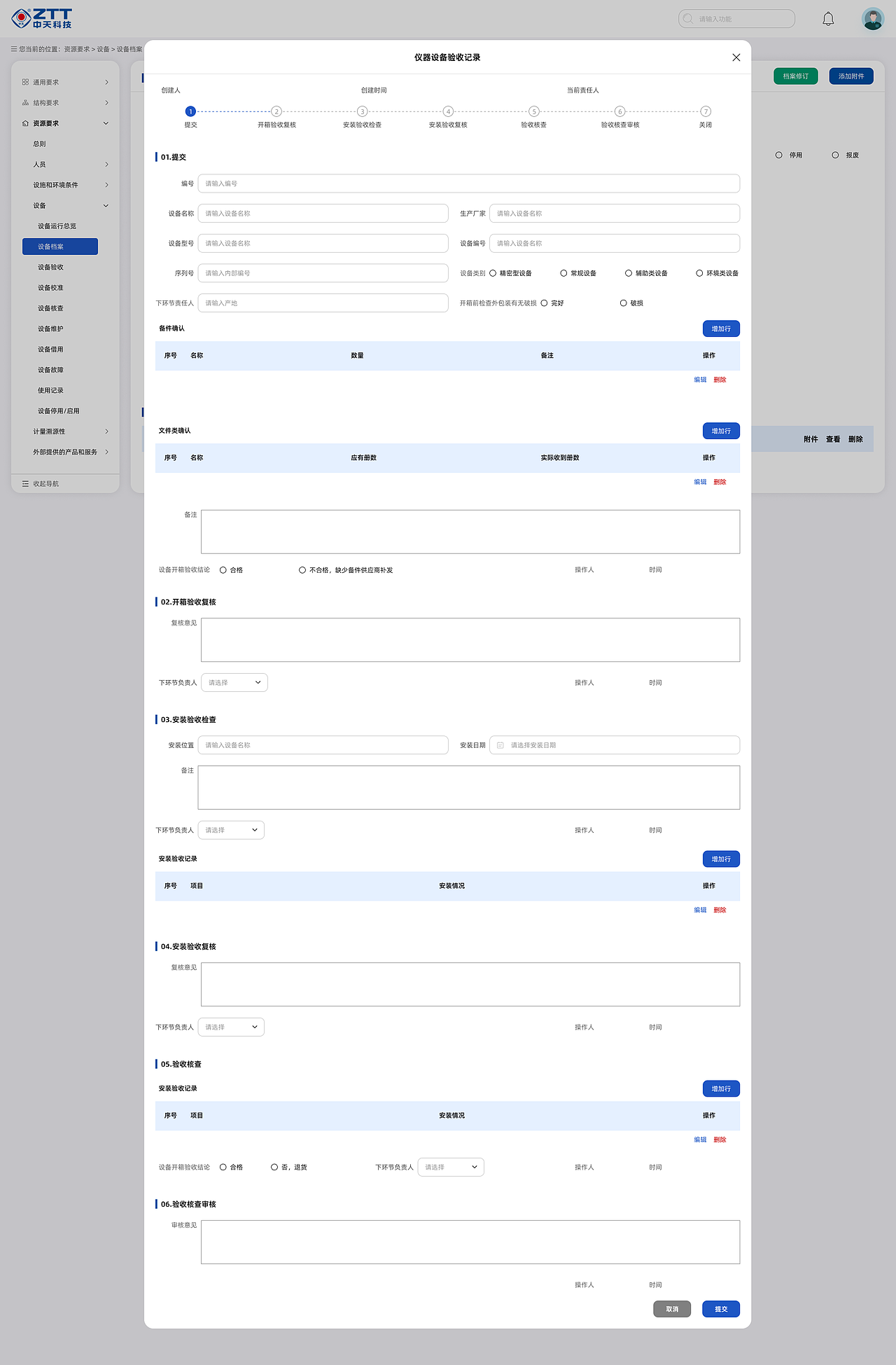Open 下环节负责人 dropdown in section 02
The image size is (896, 1365).
(234, 683)
